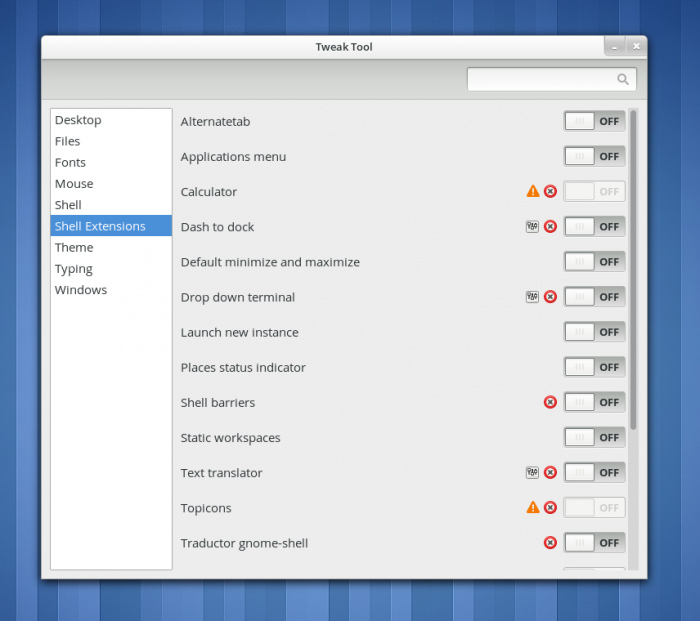Switch to the Typing category

[111, 269]
